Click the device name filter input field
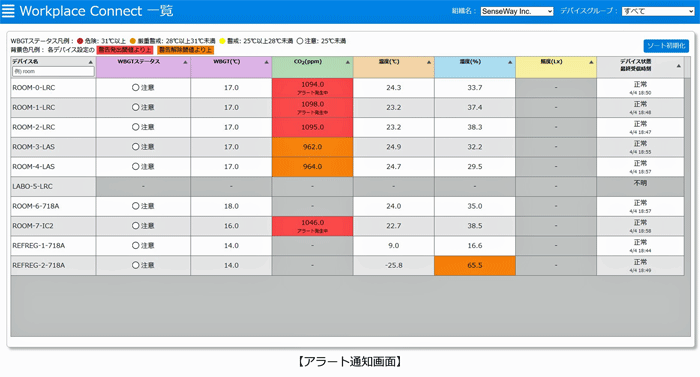This screenshot has height=377, width=700. 53,71
